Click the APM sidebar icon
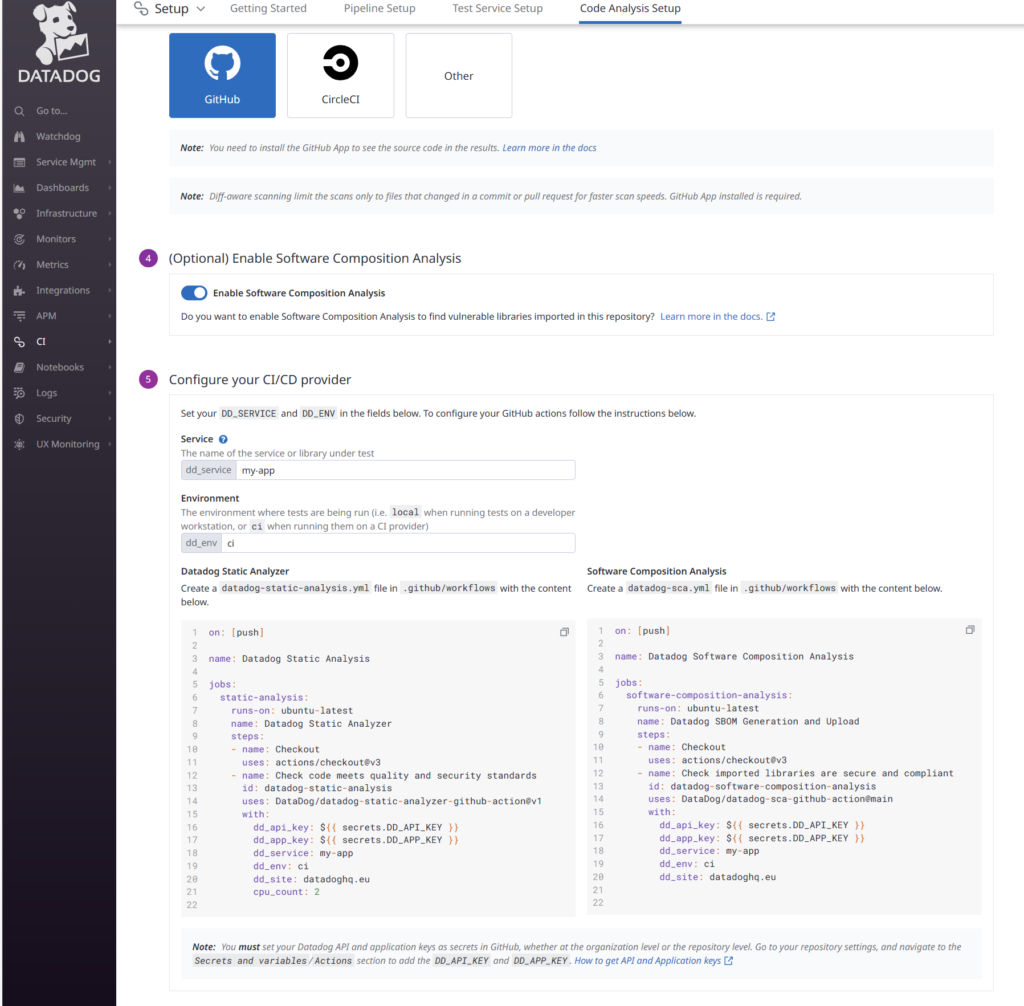 tap(20, 316)
